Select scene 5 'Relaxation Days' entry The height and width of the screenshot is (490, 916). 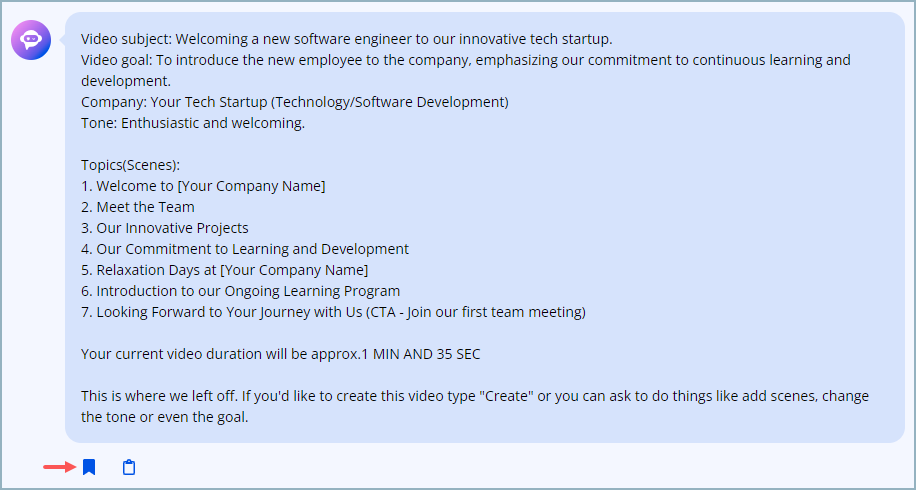point(224,270)
